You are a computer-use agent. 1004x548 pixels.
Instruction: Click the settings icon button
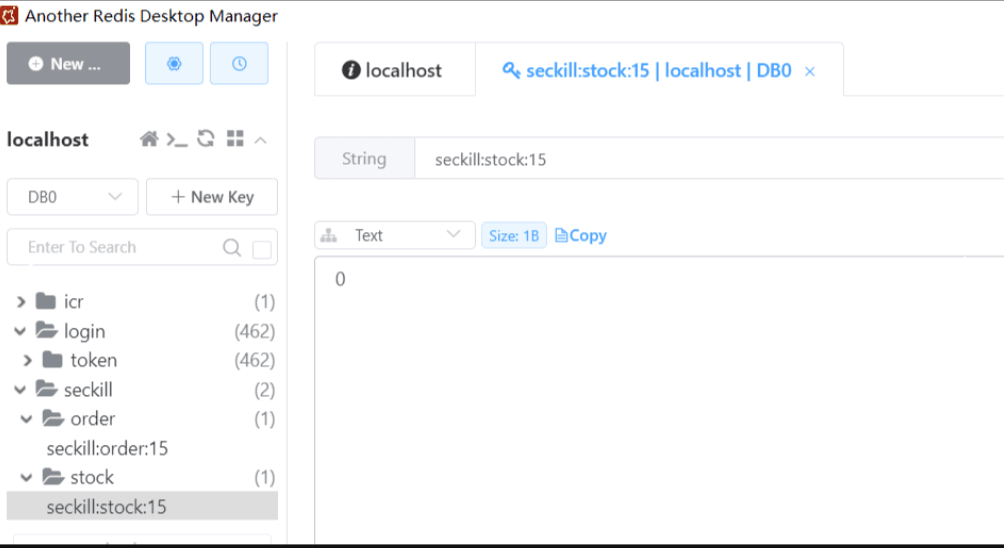[x=174, y=63]
